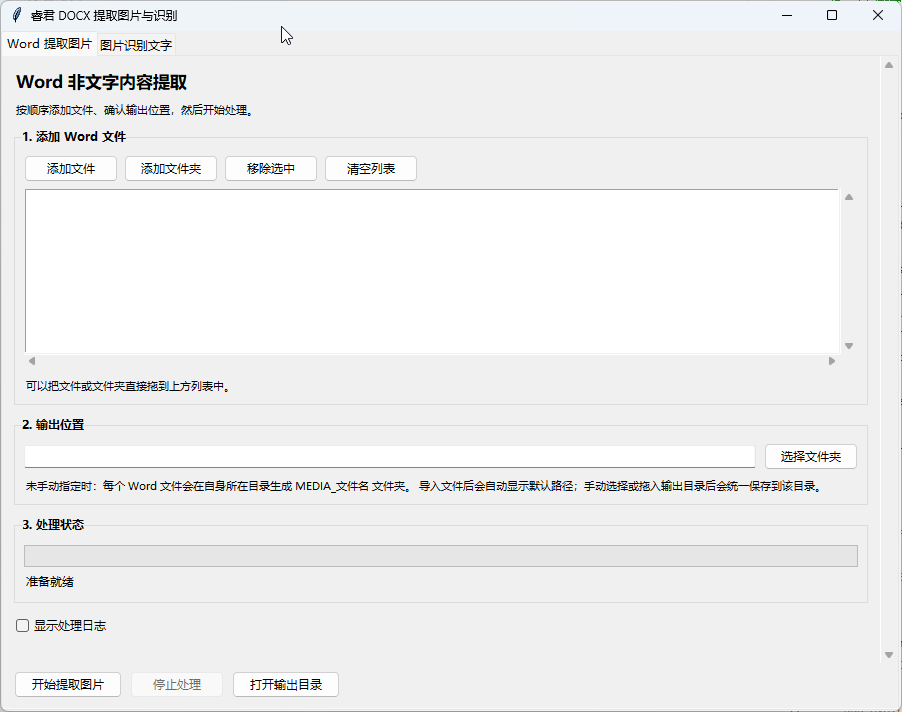902x712 pixels.
Task: Click 移除选中 to remove selected files
Action: click(x=271, y=169)
